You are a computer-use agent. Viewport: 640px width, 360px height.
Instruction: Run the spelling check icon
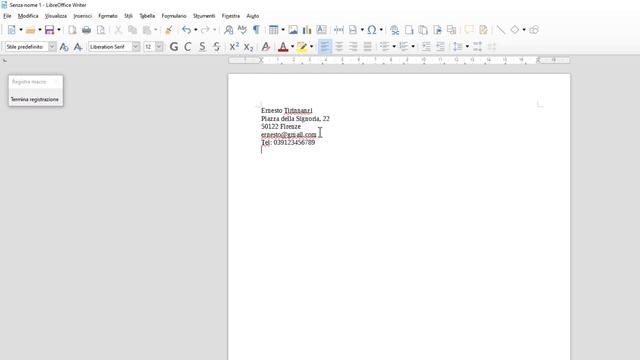[242, 30]
